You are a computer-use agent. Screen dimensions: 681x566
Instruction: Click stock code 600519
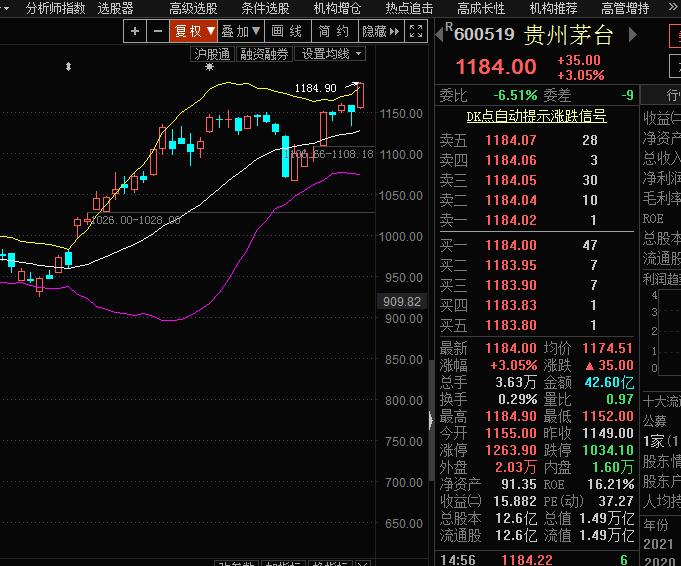click(484, 34)
